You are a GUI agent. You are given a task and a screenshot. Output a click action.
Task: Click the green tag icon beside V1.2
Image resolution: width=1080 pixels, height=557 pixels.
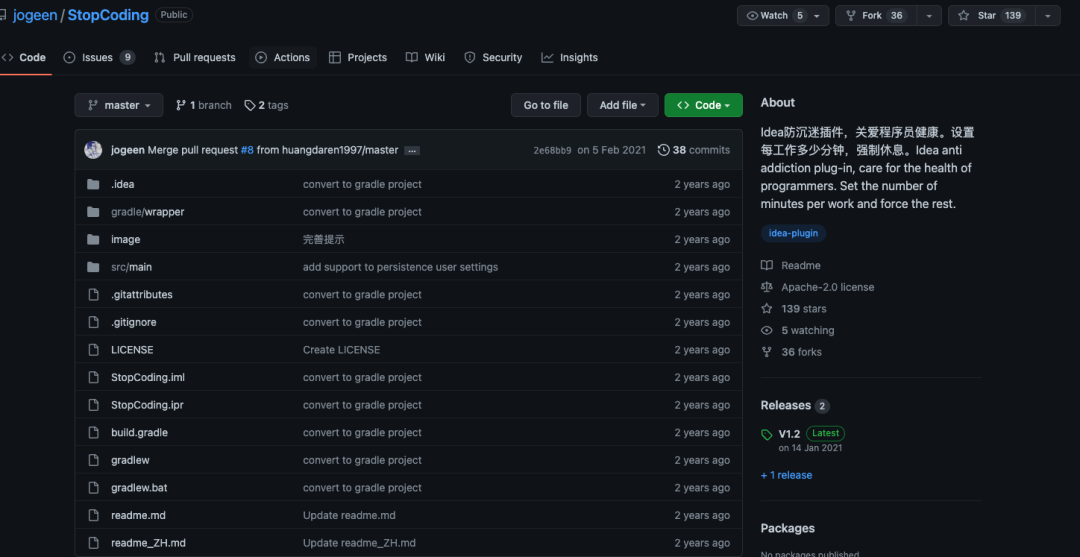pyautogui.click(x=767, y=434)
